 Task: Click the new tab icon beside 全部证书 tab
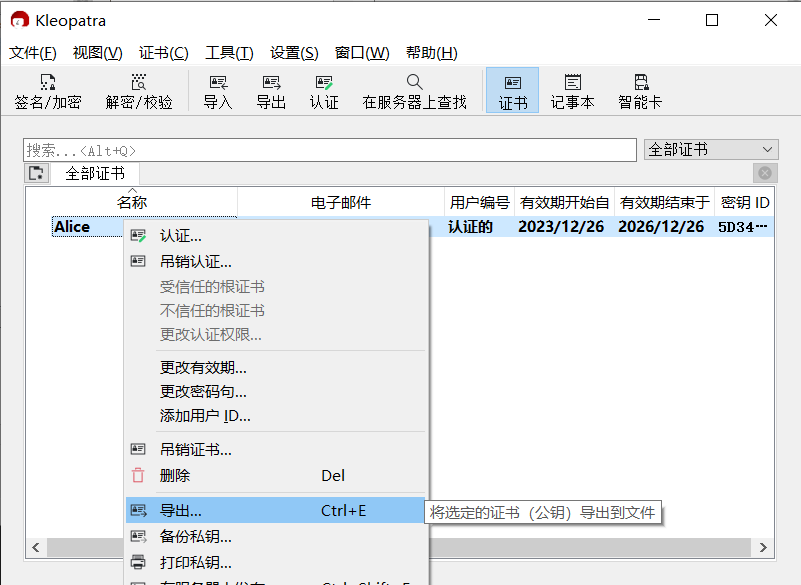pyautogui.click(x=37, y=173)
